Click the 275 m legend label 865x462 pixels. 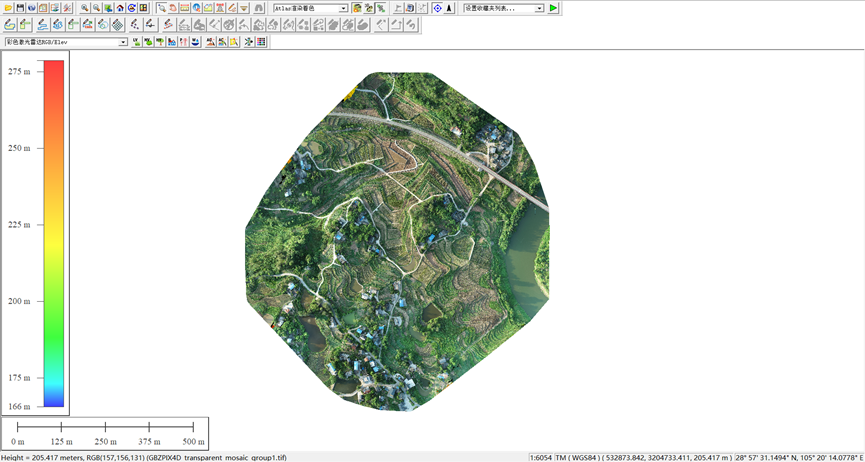tap(18, 72)
